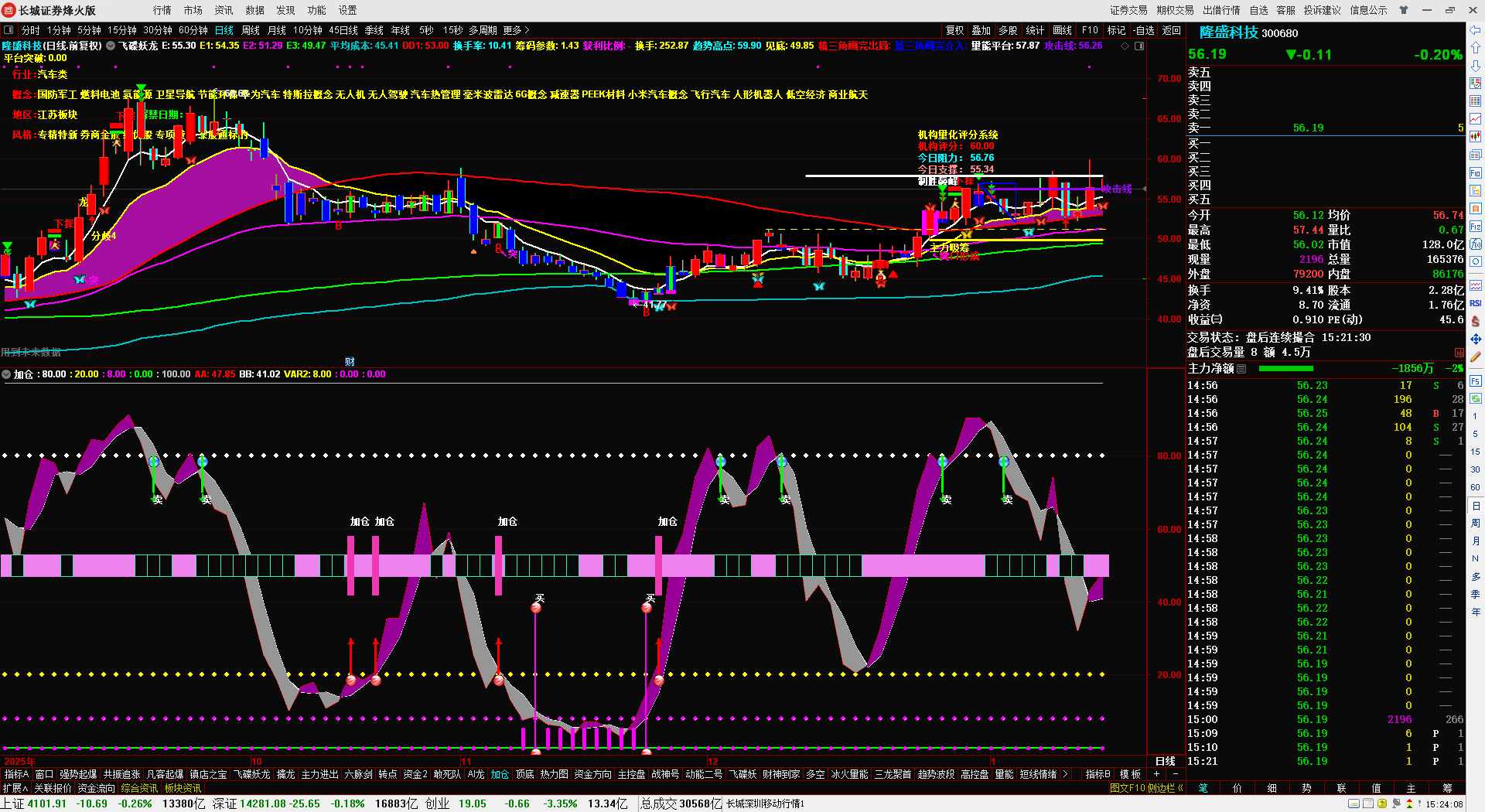Expand more indicator tabs with right chevron

[1066, 774]
